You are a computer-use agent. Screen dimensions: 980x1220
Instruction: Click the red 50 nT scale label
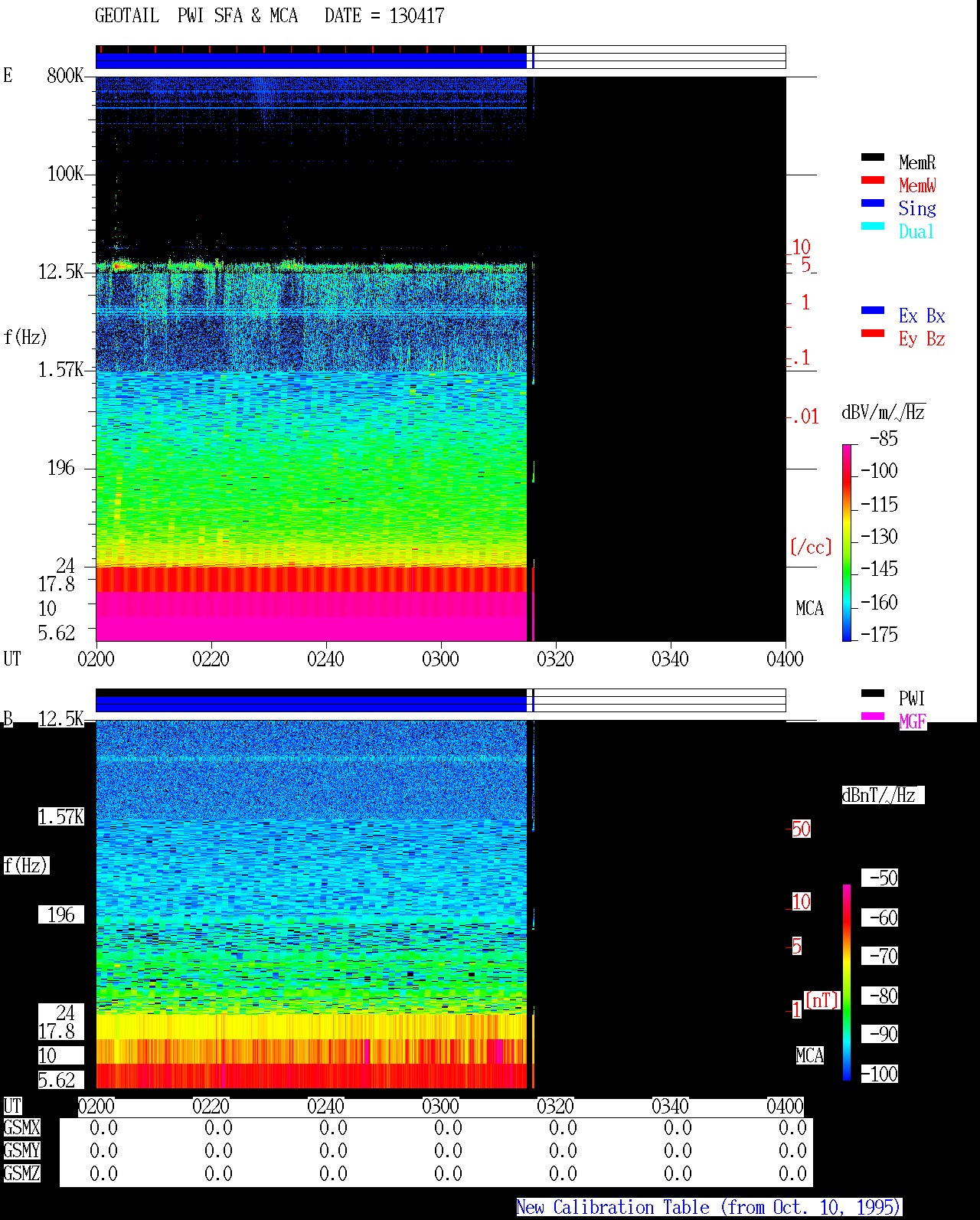pos(801,829)
